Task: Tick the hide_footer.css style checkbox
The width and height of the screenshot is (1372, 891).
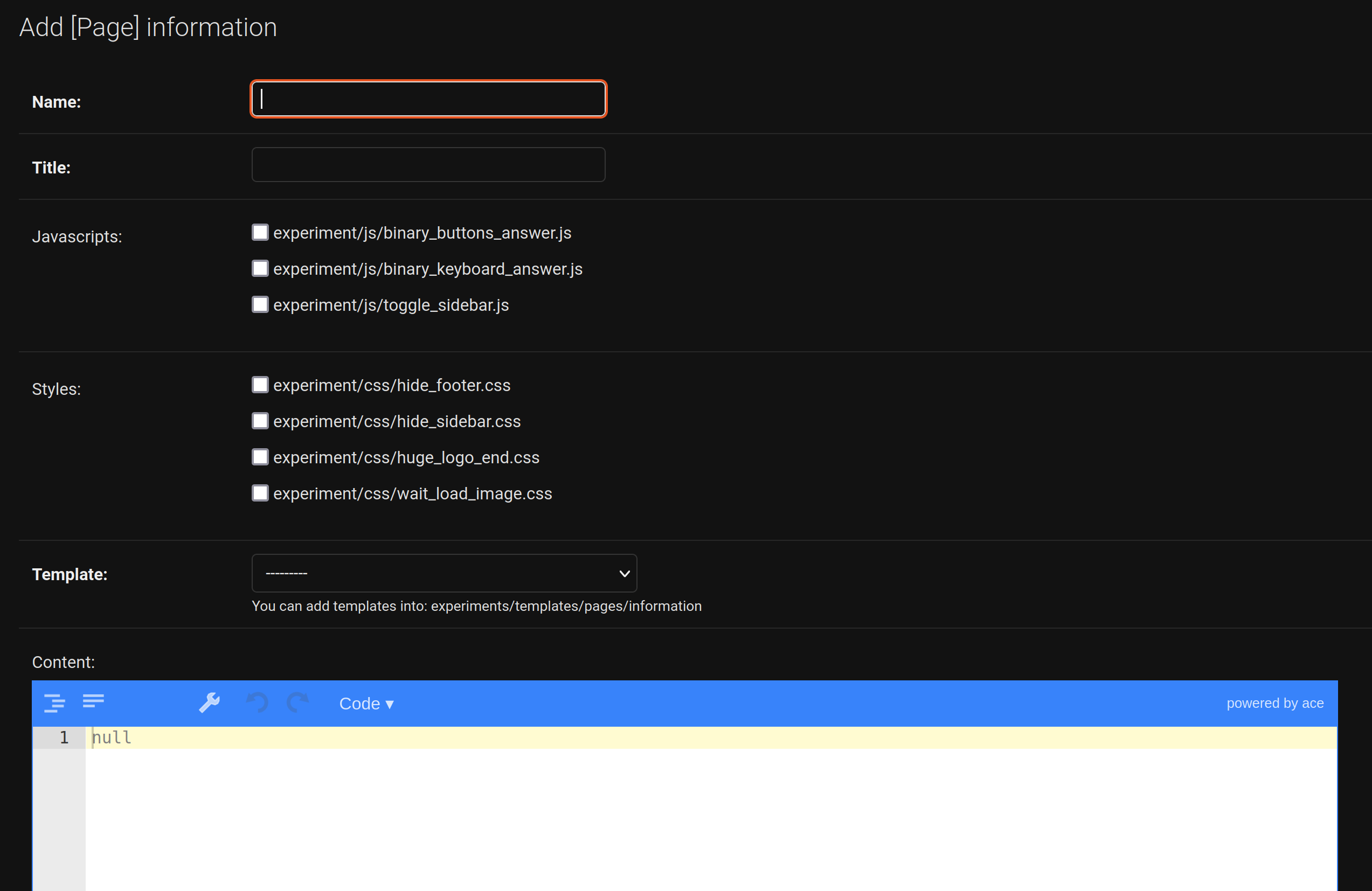Action: click(x=260, y=385)
